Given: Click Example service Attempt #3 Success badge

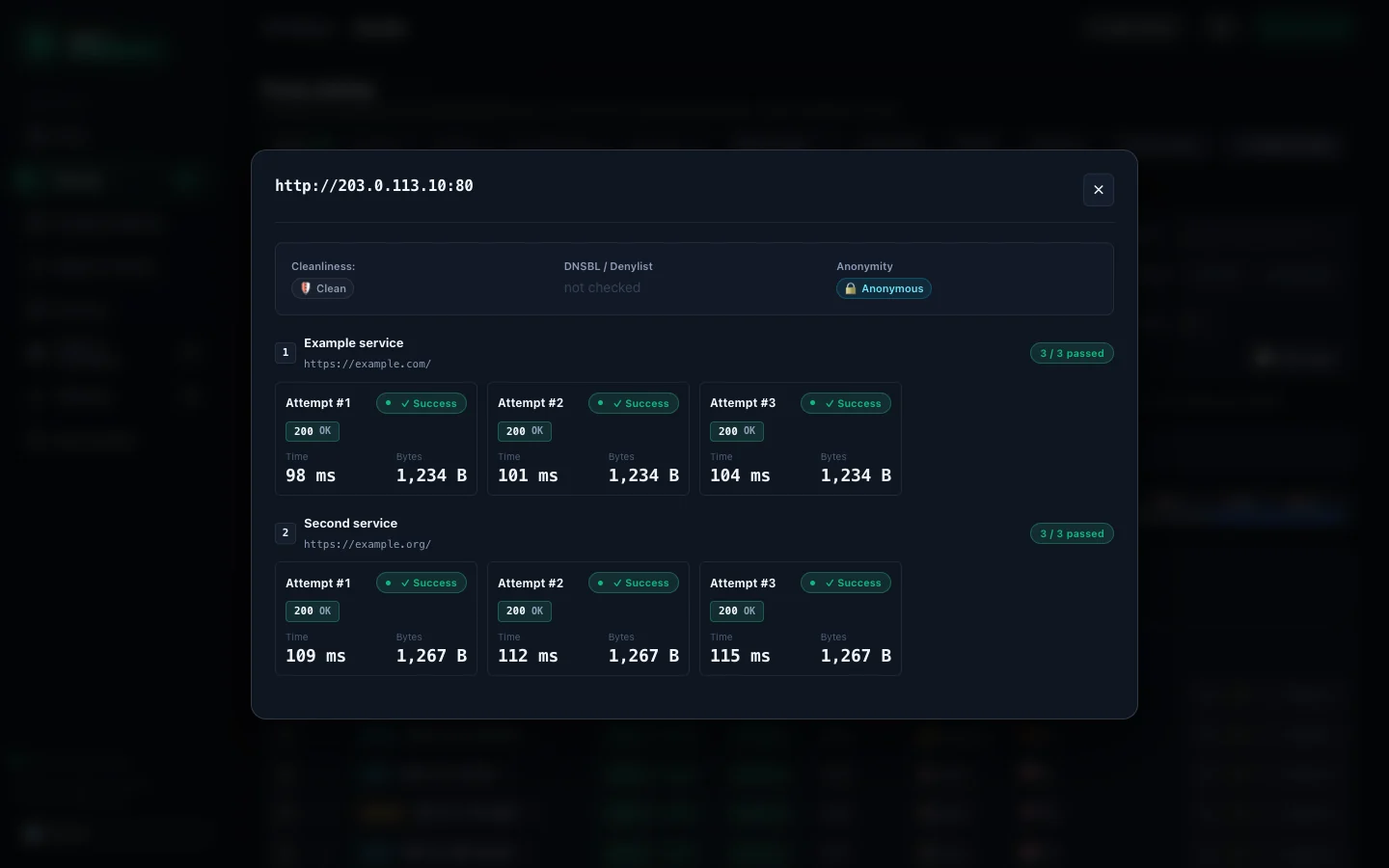Looking at the screenshot, I should (x=846, y=403).
